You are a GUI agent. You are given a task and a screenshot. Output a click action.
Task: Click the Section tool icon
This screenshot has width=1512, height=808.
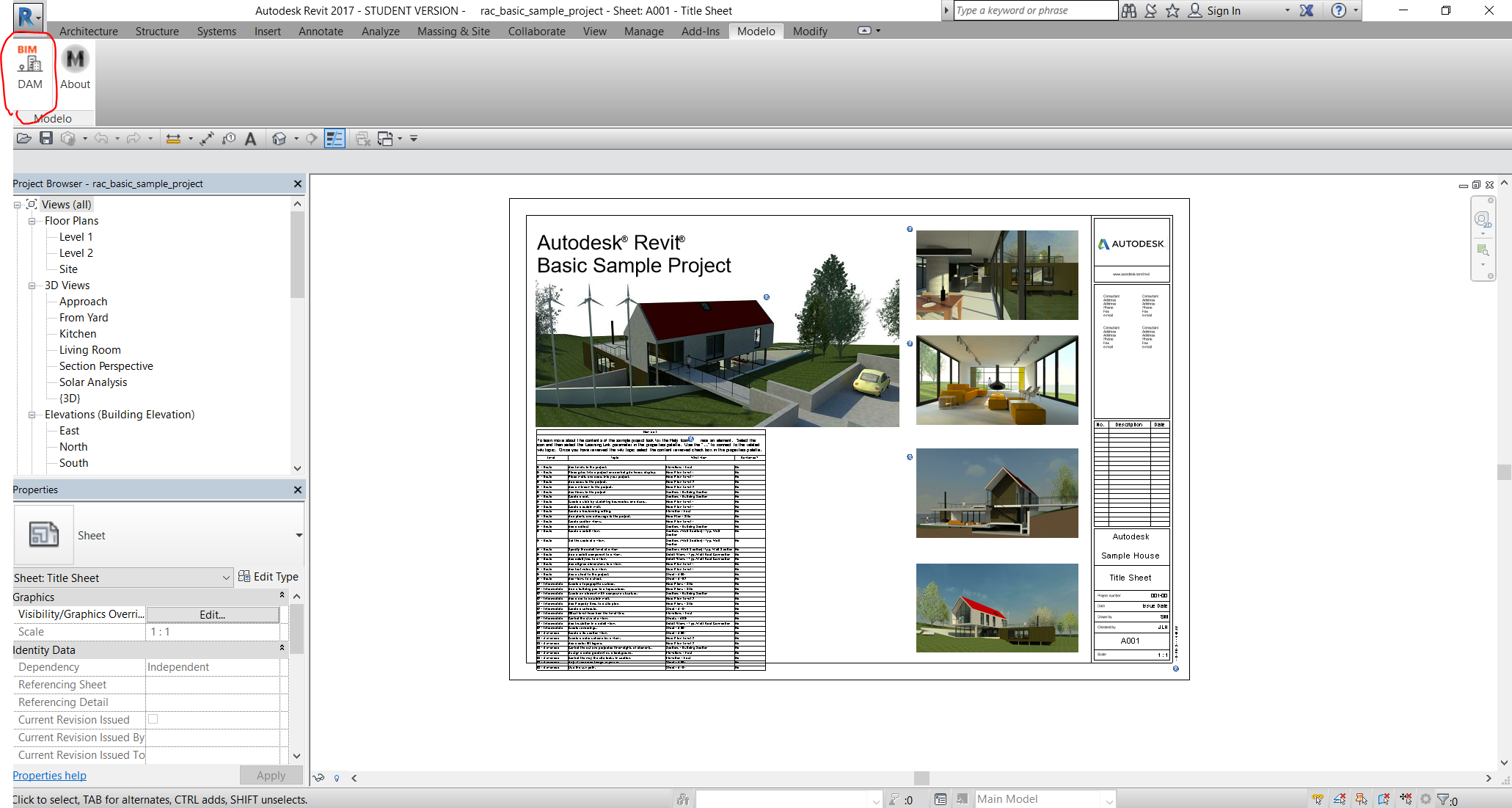click(312, 138)
